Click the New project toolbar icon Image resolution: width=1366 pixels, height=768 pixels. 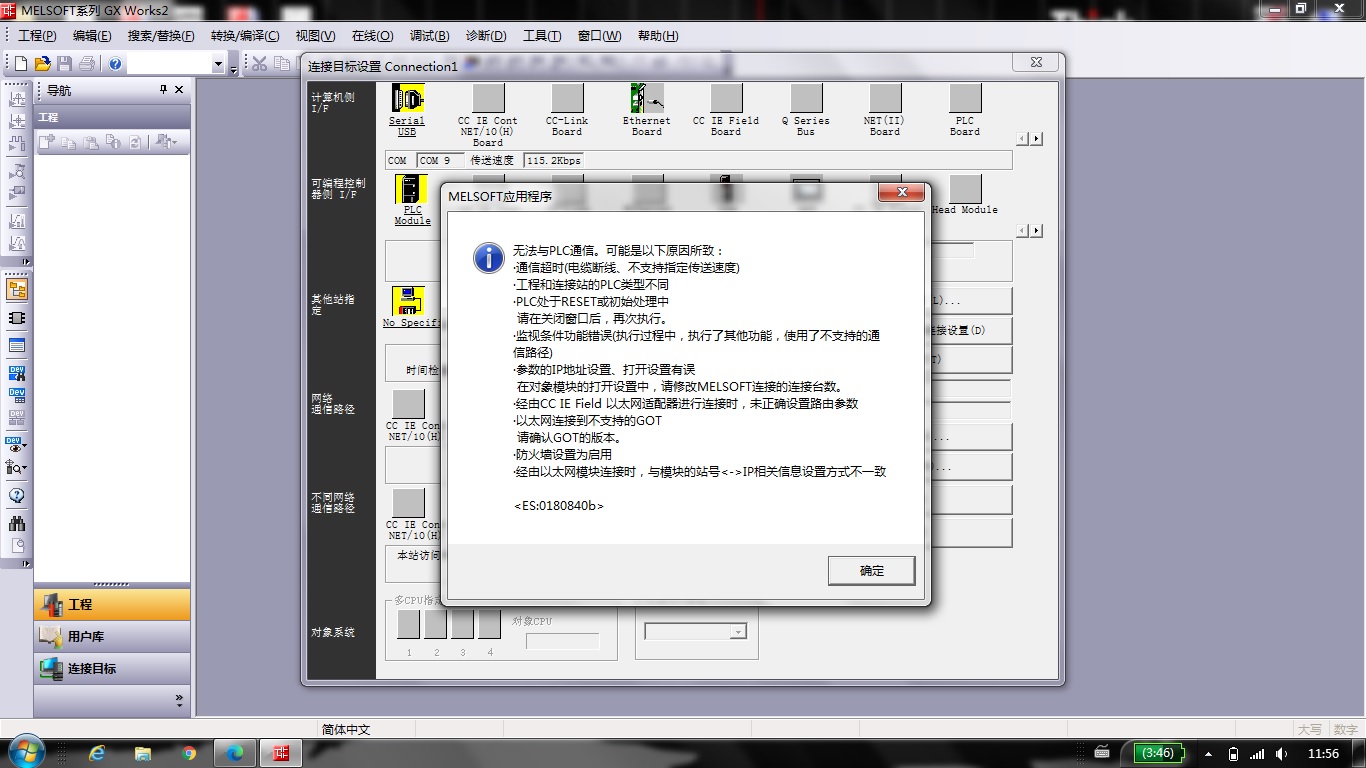pos(20,64)
